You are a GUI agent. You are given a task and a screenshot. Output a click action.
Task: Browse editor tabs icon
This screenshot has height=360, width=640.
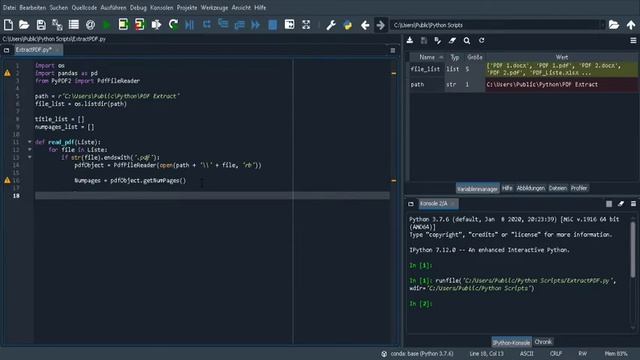(x=7, y=50)
